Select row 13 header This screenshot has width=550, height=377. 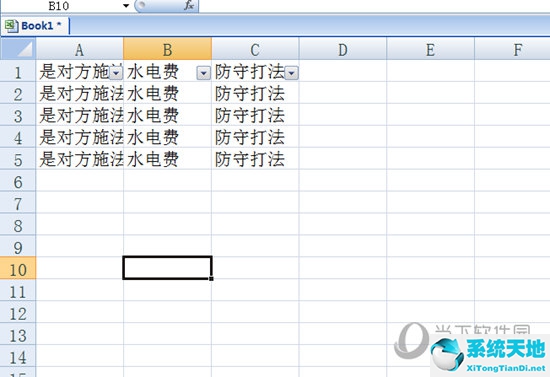[18, 334]
